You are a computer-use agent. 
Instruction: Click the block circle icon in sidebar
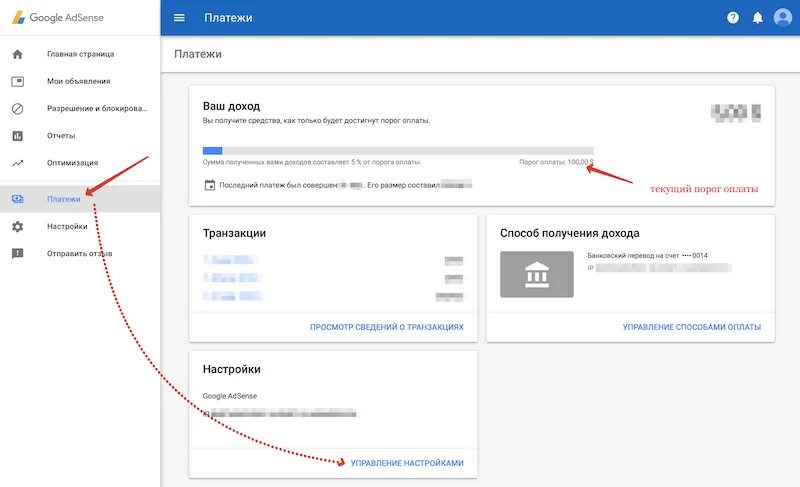(x=17, y=109)
